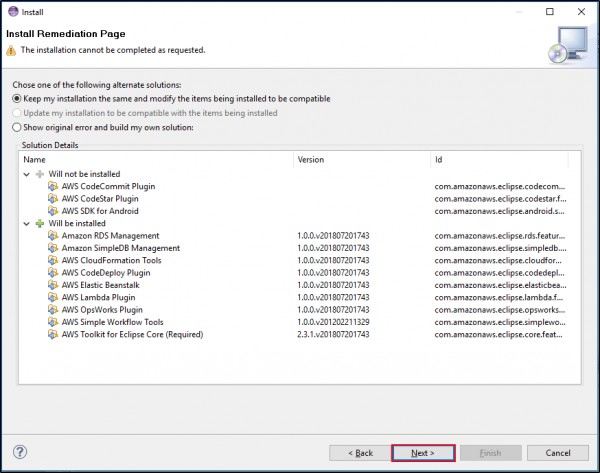This screenshot has width=600, height=473.
Task: Select AWS Toolkit for Eclipse Core (Required) row
Action: 300,334
